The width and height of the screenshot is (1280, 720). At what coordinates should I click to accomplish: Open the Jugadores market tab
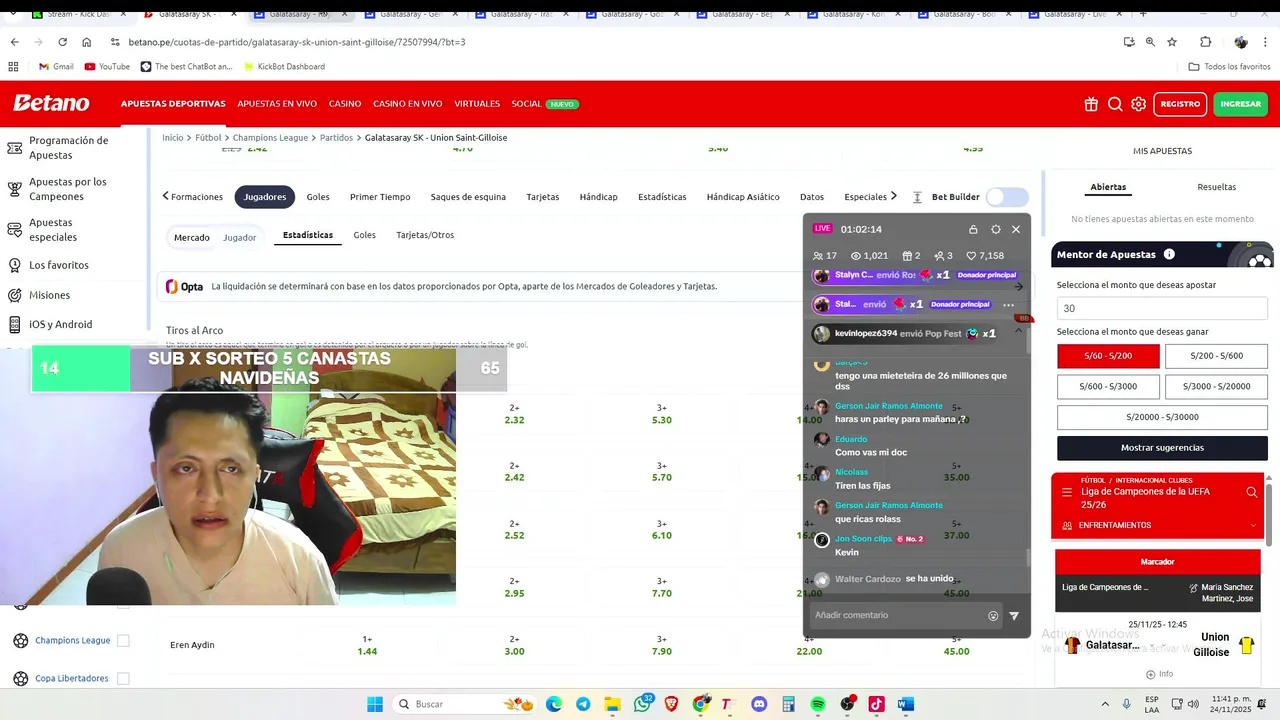(x=265, y=197)
